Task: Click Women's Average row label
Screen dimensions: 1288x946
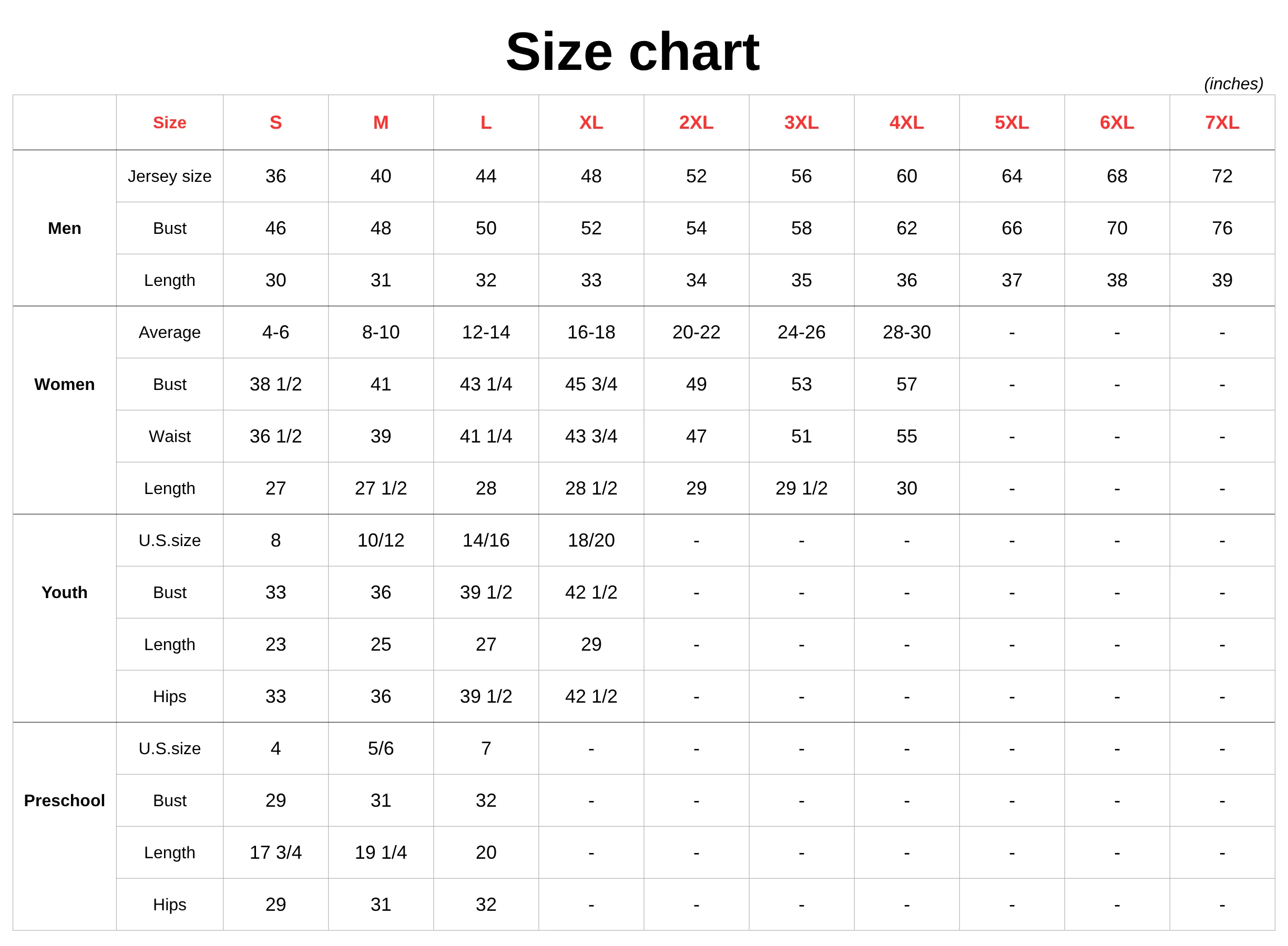Action: (x=169, y=332)
